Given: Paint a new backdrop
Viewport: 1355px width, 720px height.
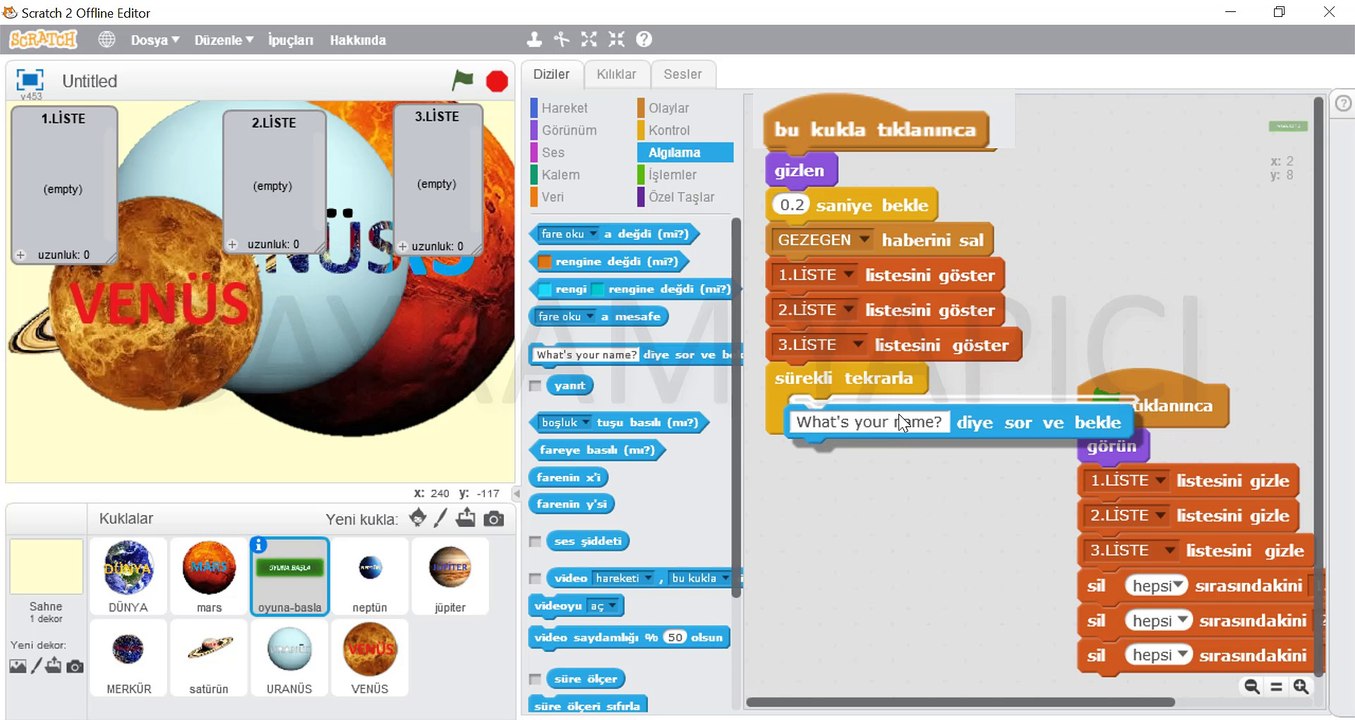Looking at the screenshot, I should (x=36, y=666).
